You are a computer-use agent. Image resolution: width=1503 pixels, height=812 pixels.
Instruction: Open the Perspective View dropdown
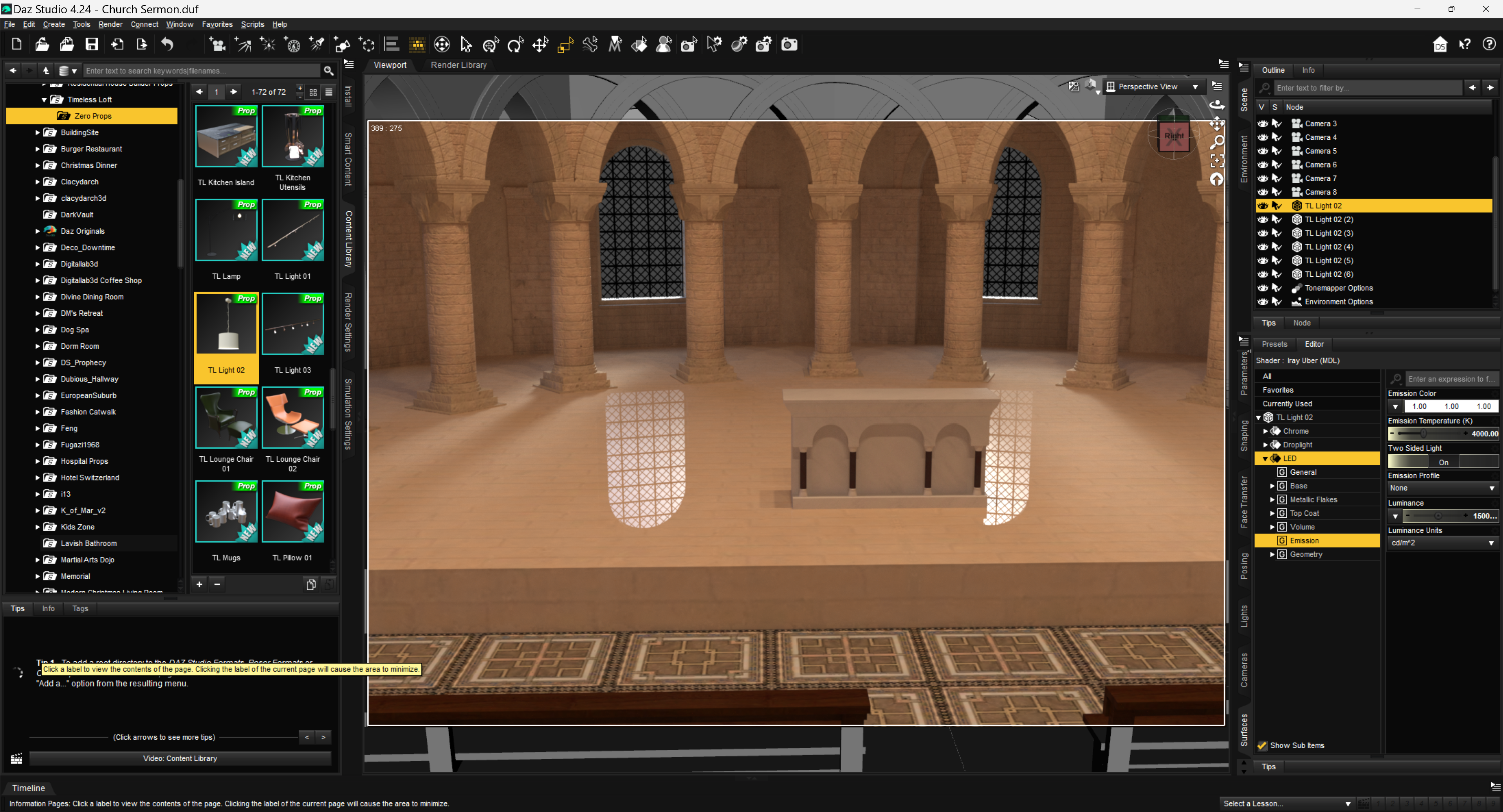[1153, 86]
